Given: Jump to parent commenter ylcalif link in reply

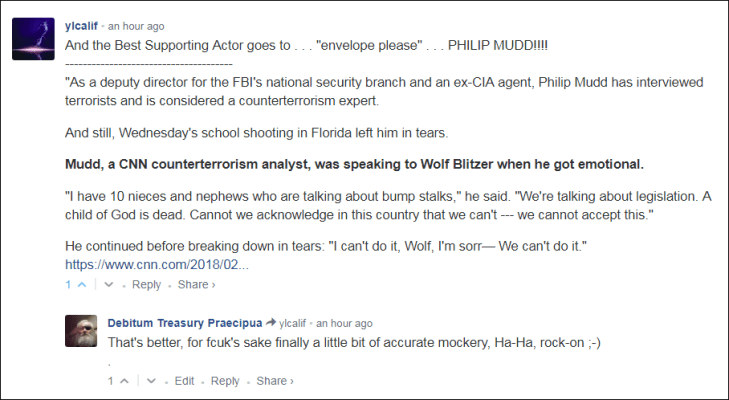Looking at the screenshot, I should [294, 324].
